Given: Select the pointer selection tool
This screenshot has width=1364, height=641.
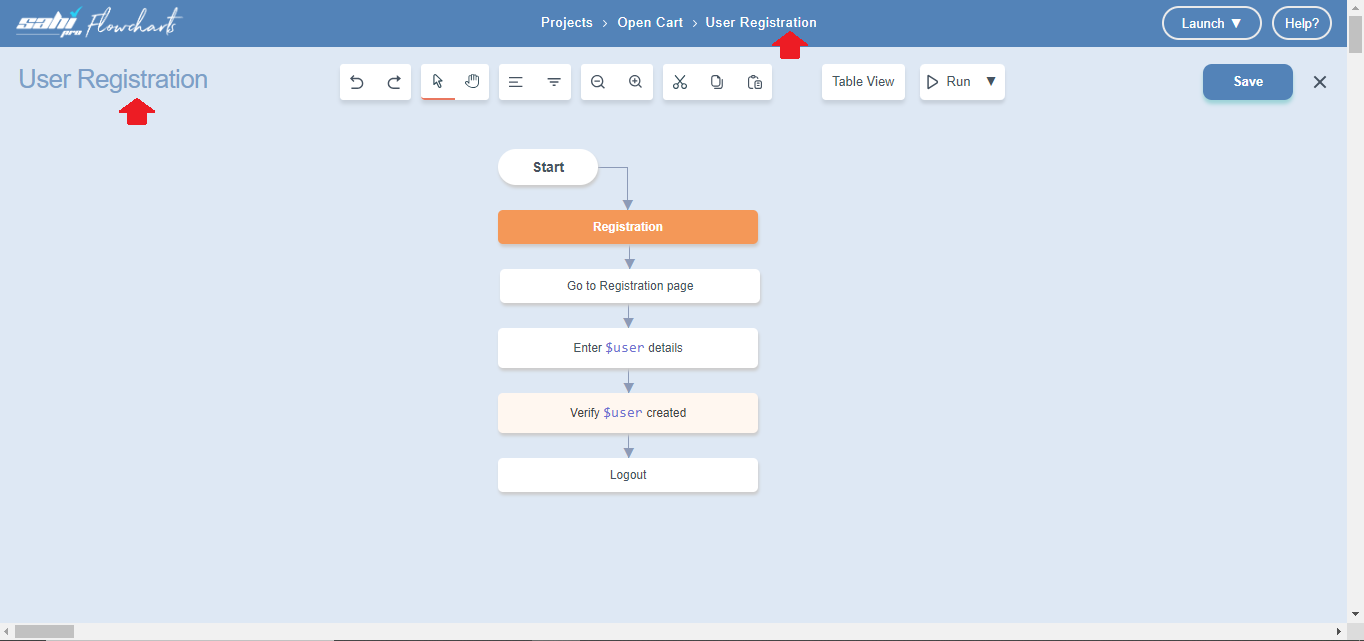Looking at the screenshot, I should (x=438, y=81).
